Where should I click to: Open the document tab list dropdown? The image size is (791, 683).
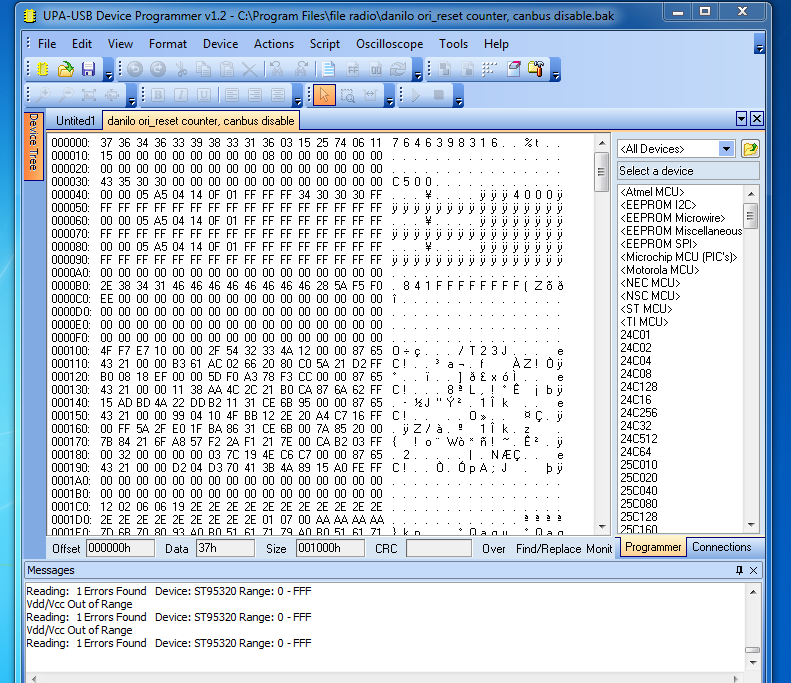[741, 119]
